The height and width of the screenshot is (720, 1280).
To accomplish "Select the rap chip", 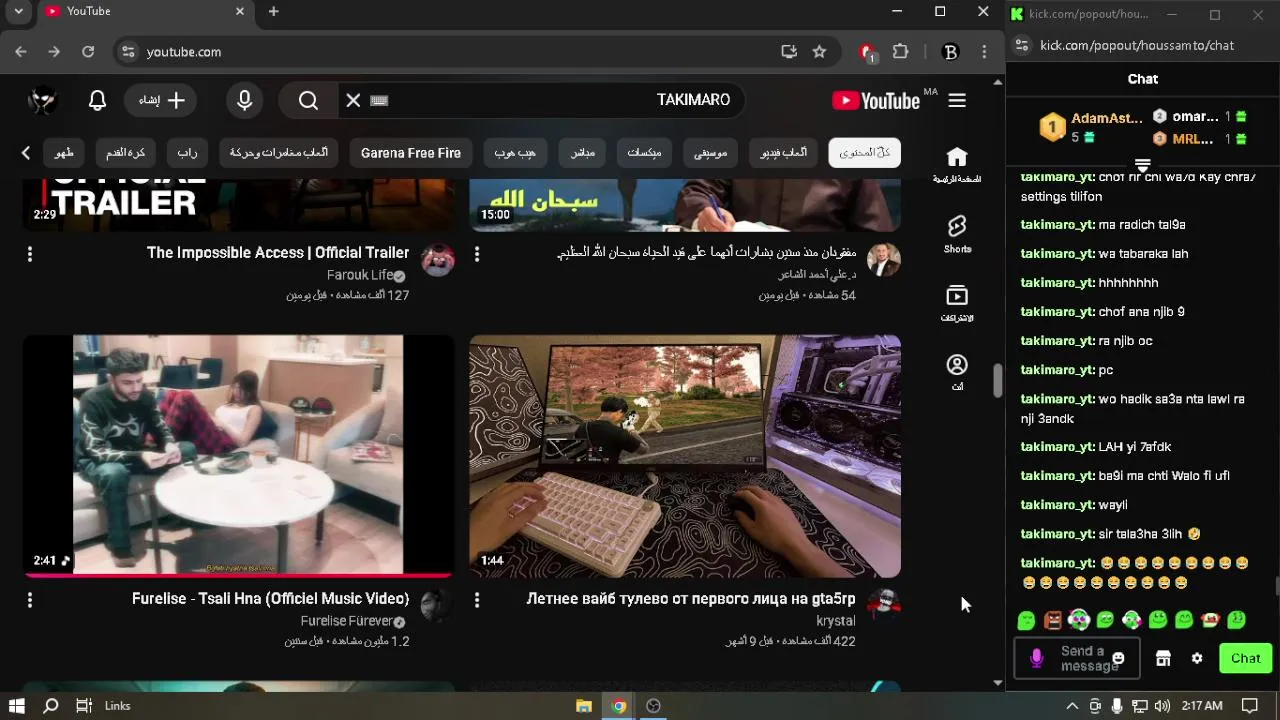I will tap(188, 153).
